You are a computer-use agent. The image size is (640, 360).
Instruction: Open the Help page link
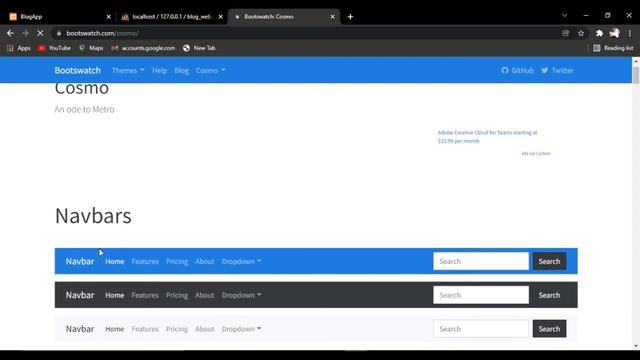pos(160,70)
